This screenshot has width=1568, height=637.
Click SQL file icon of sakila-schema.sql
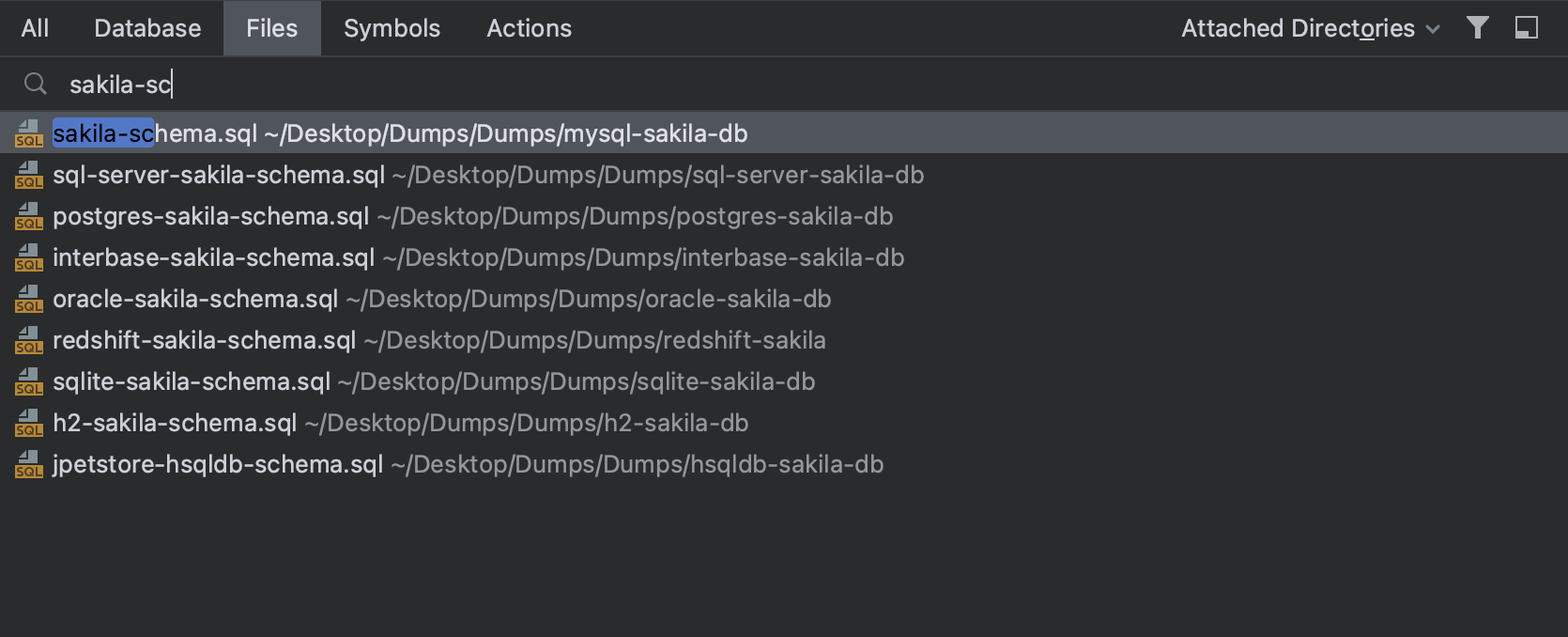(x=29, y=133)
